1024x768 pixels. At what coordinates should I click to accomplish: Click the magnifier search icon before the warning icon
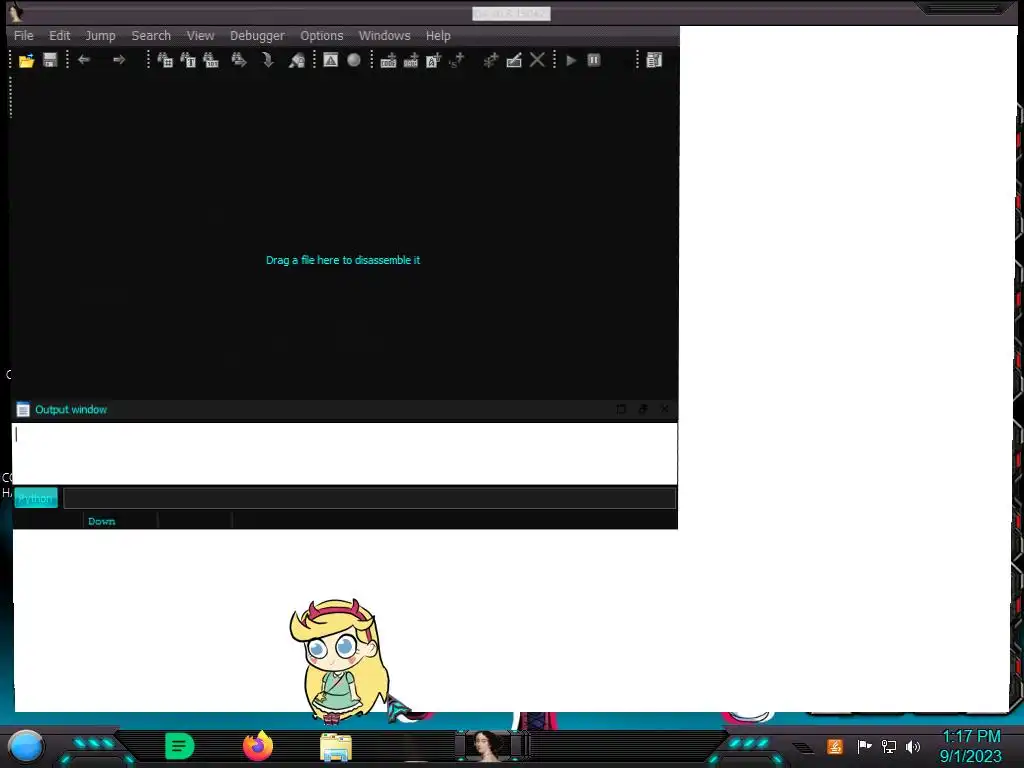[297, 61]
